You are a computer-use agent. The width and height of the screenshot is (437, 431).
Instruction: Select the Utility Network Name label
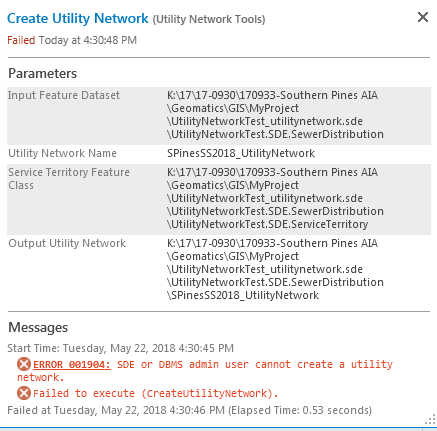point(62,153)
